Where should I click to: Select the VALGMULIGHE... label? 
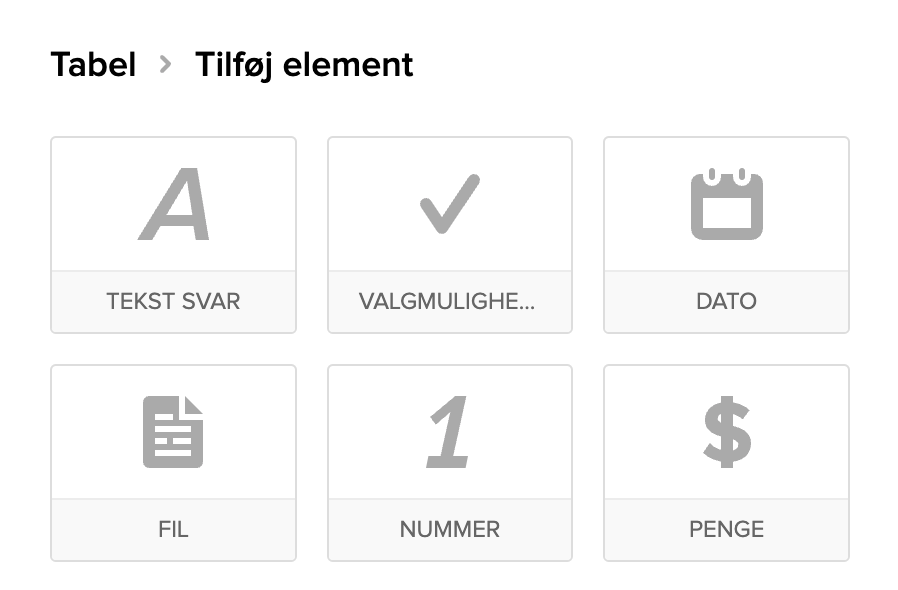pyautogui.click(x=450, y=301)
